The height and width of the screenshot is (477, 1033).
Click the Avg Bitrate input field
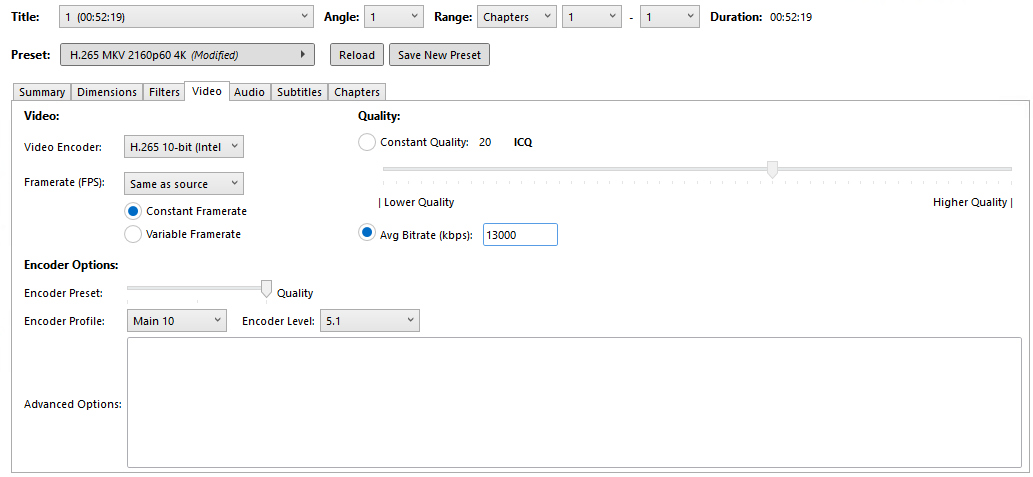tap(520, 235)
